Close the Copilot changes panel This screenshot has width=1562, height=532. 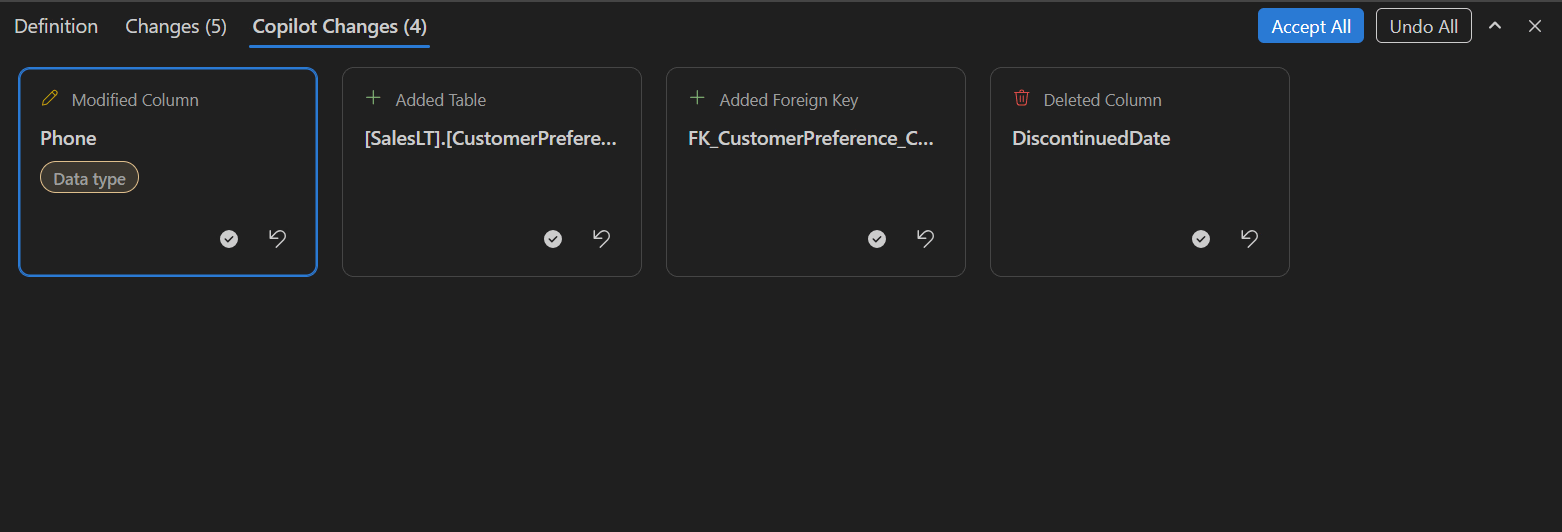(x=1535, y=26)
